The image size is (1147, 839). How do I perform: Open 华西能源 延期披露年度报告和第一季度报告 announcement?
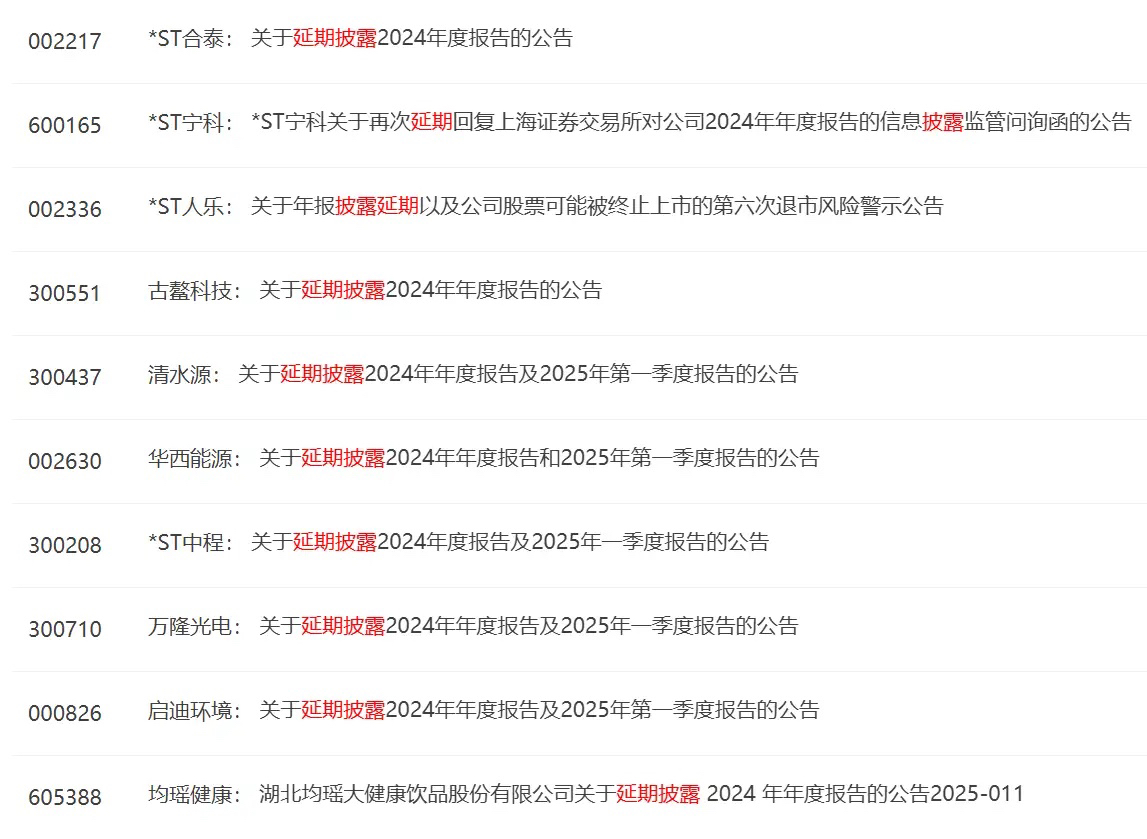[539, 459]
